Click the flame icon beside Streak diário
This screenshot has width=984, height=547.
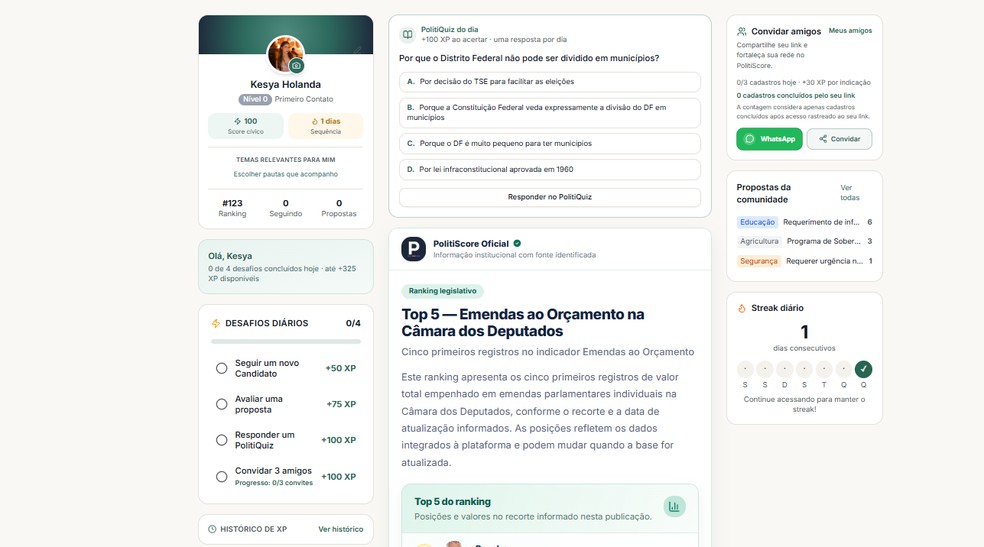[x=742, y=308]
